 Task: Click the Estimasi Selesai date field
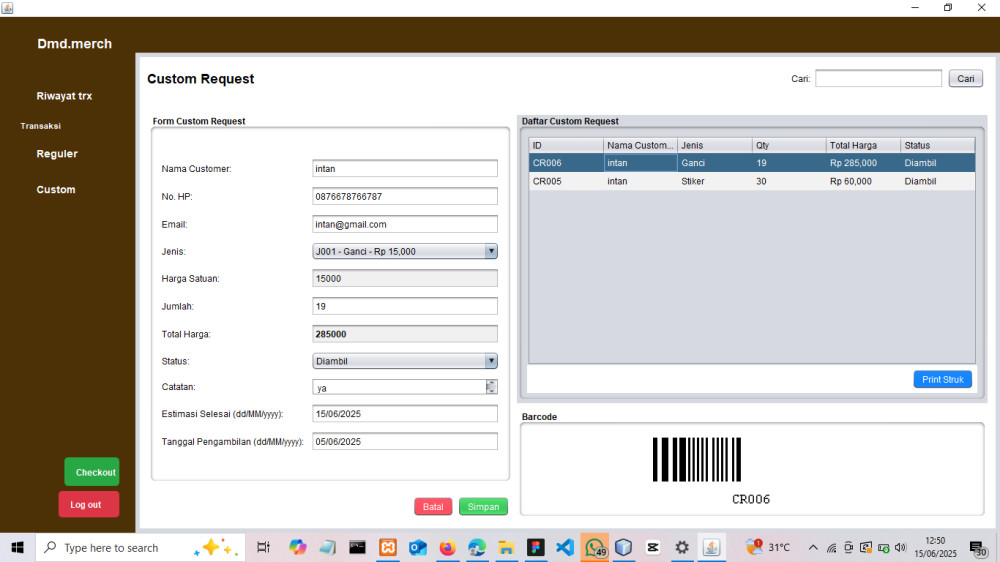point(405,413)
